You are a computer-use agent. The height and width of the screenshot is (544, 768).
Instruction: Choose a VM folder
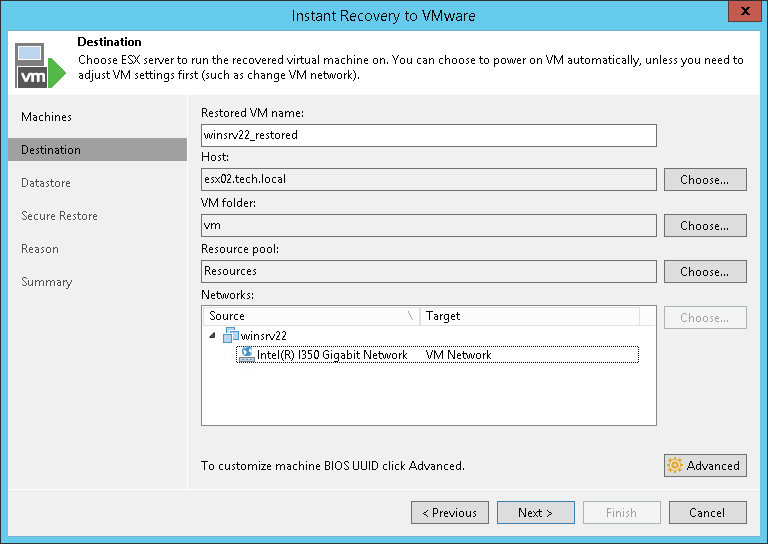point(704,226)
